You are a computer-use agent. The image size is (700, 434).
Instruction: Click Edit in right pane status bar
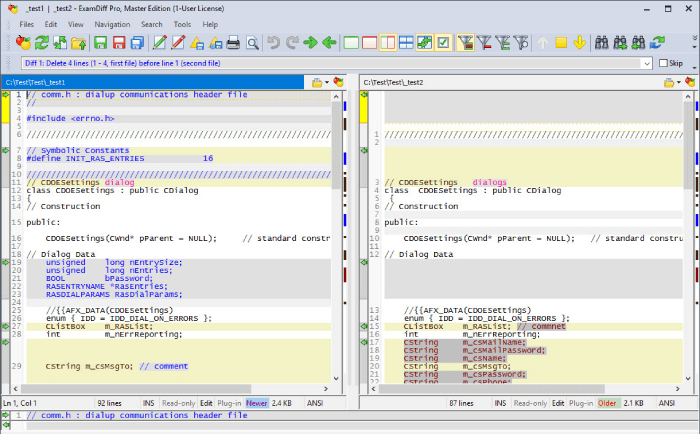click(558, 403)
